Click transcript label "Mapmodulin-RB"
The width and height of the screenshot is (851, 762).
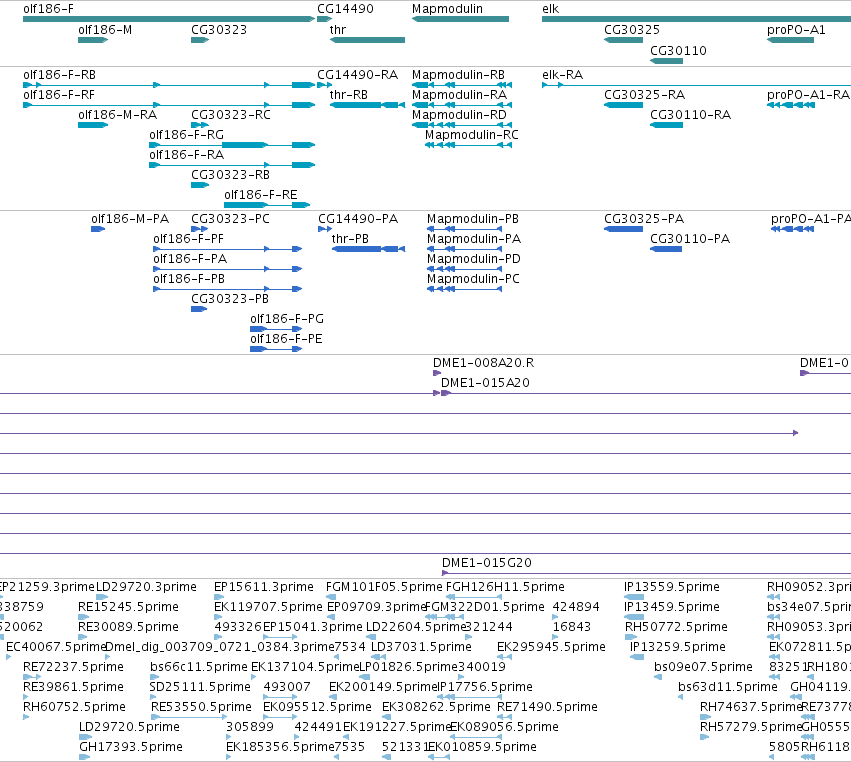(458, 74)
